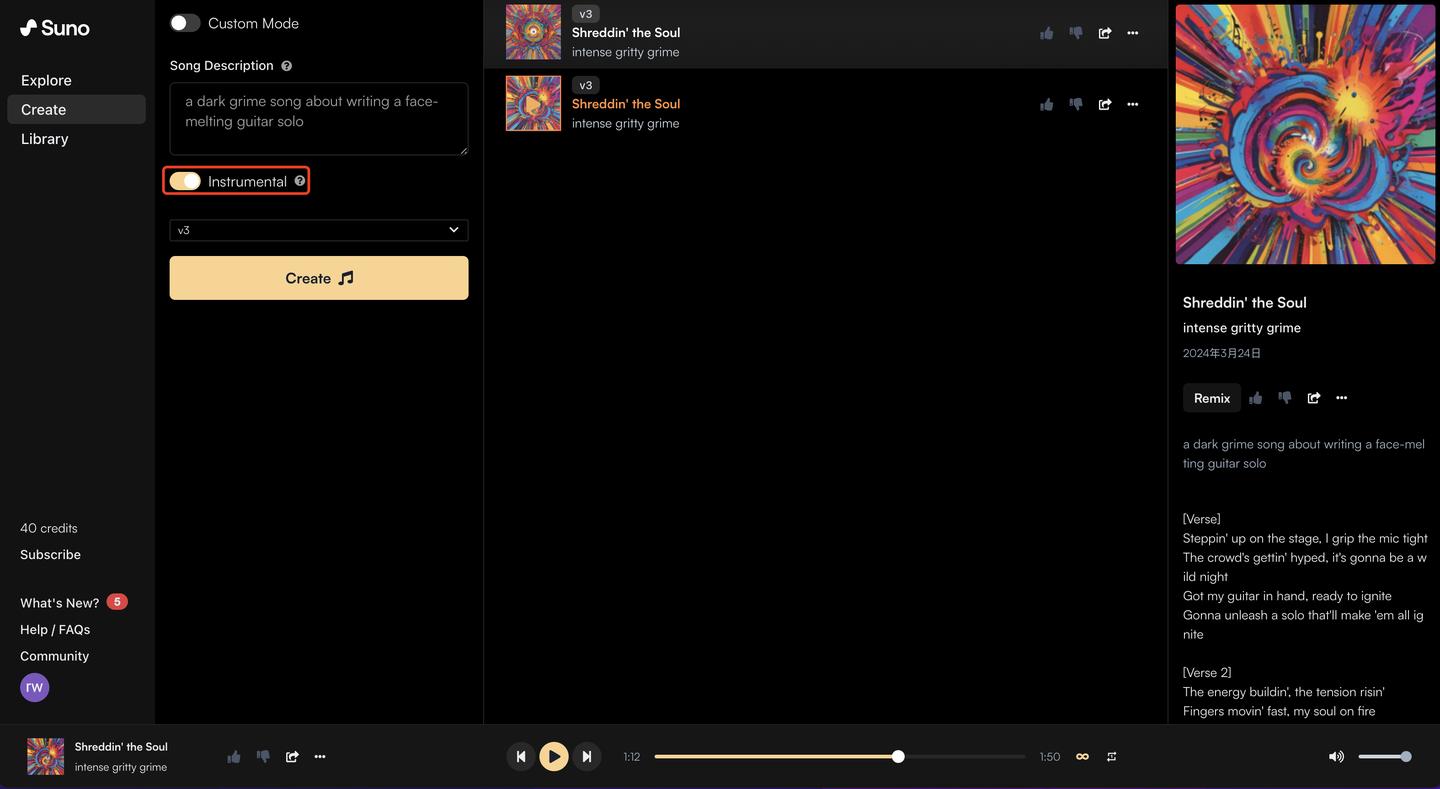Open Help / FAQs
This screenshot has height=789, width=1440.
point(55,629)
